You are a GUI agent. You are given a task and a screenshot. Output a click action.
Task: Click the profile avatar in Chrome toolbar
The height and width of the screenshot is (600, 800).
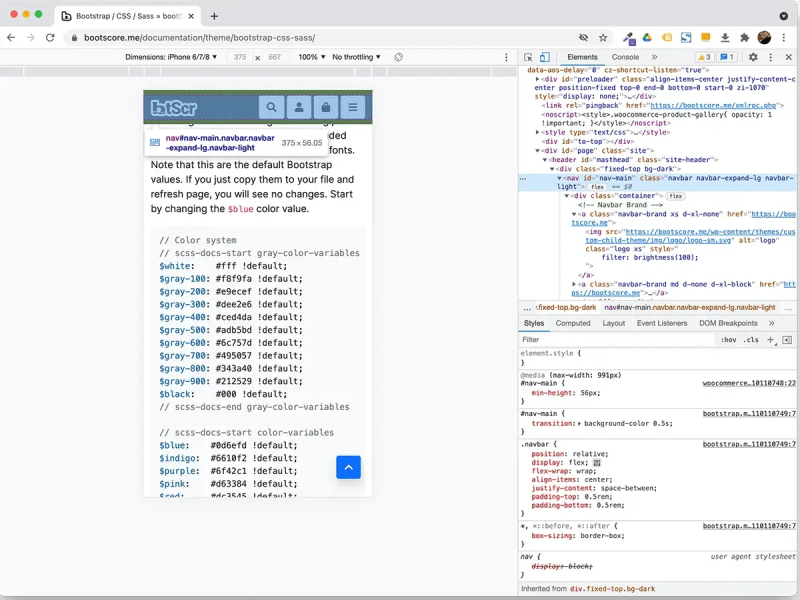click(x=763, y=38)
